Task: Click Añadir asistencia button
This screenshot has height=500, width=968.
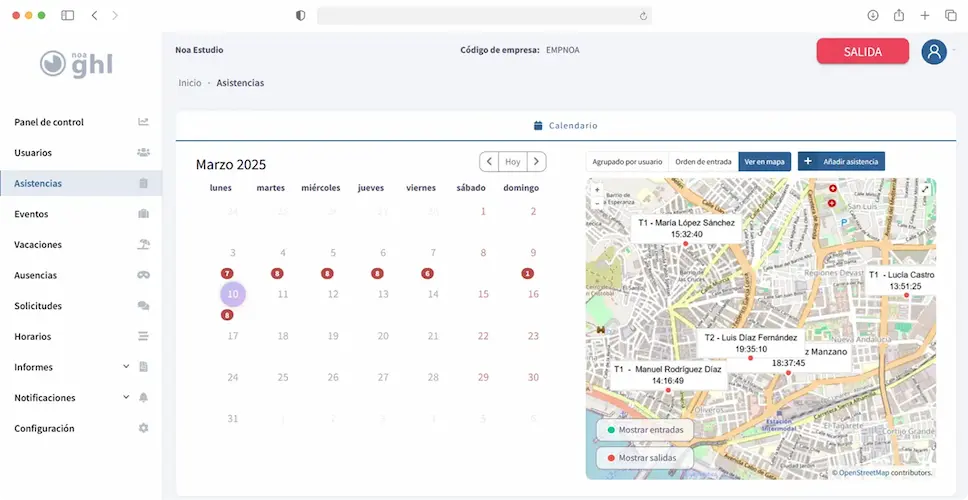Action: (841, 161)
